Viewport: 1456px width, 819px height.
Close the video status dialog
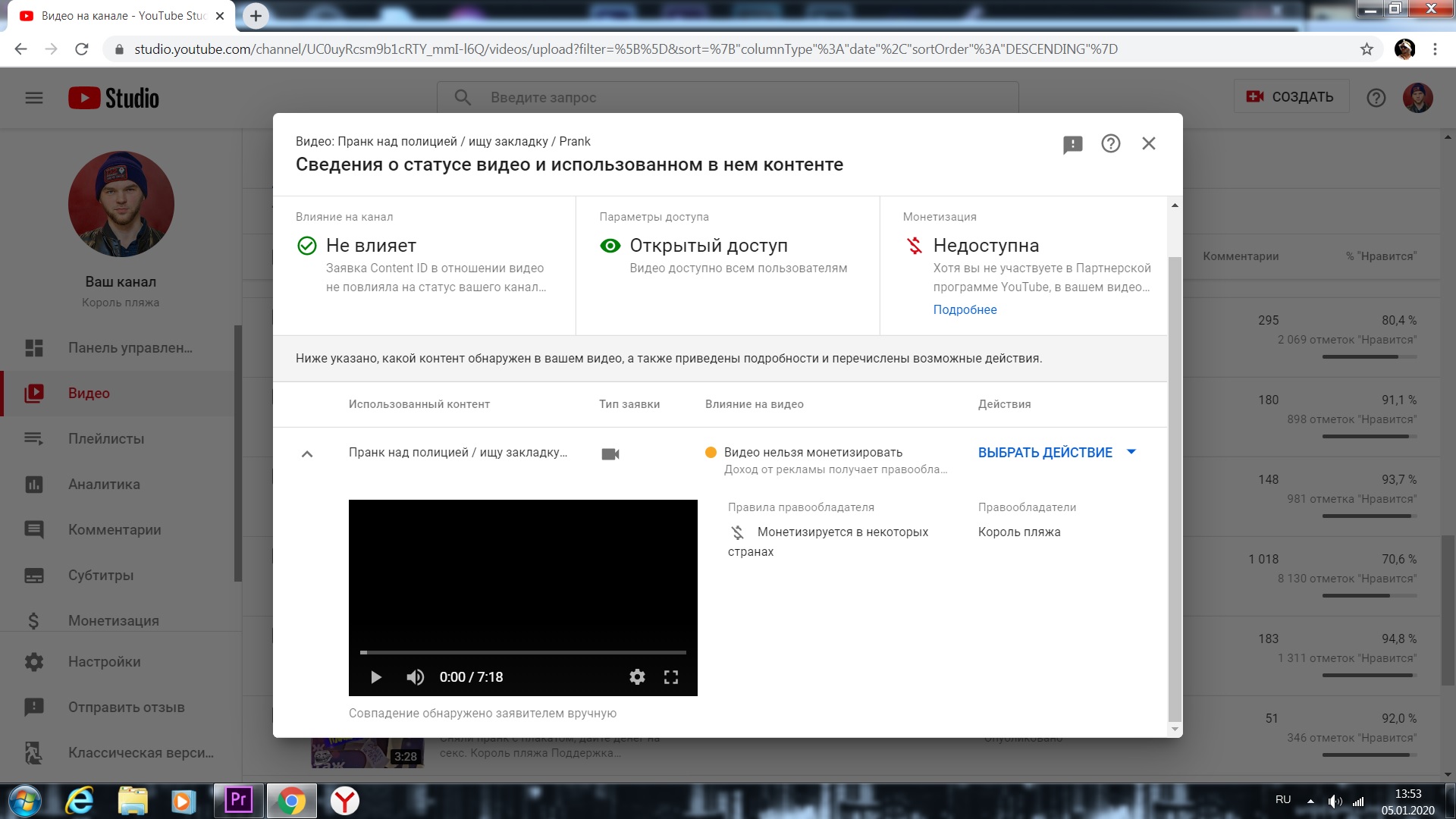pos(1148,143)
